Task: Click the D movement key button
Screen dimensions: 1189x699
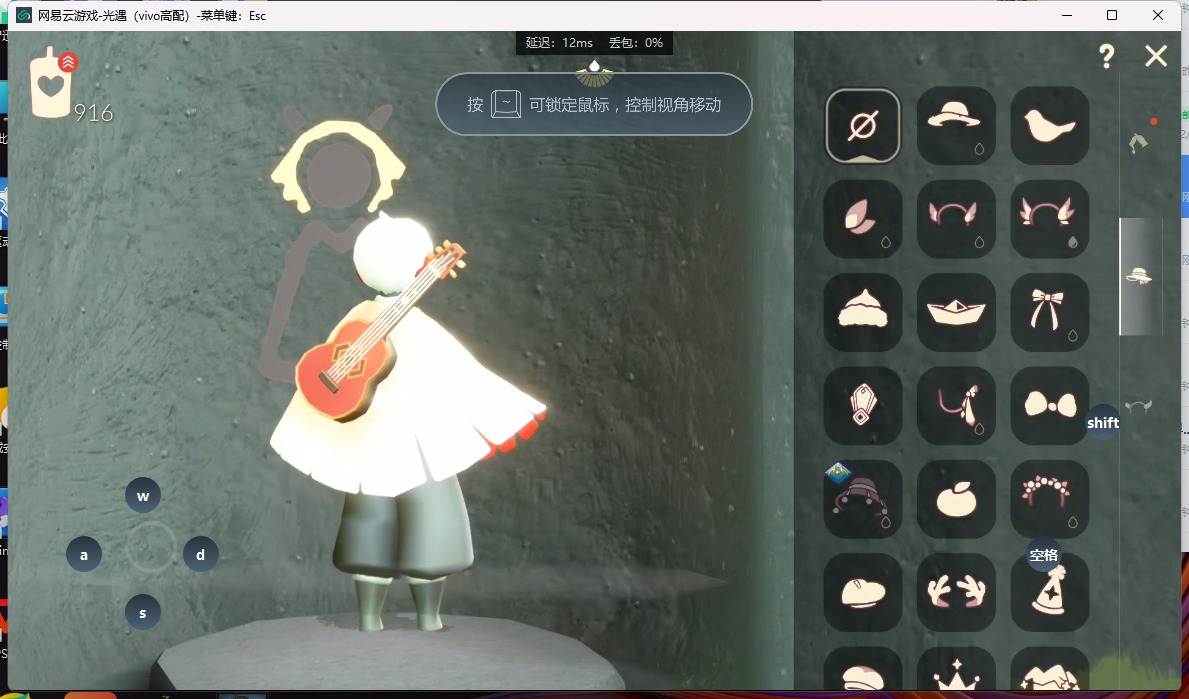Action: (200, 554)
